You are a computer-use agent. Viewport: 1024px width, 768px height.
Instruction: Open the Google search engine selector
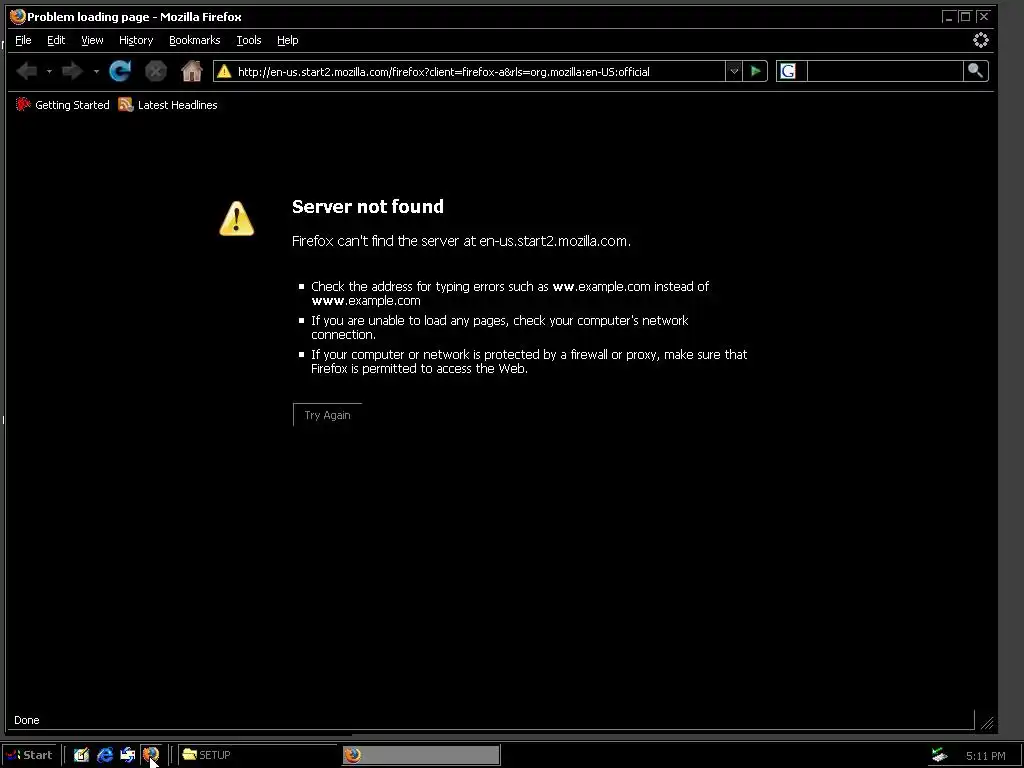coord(790,71)
